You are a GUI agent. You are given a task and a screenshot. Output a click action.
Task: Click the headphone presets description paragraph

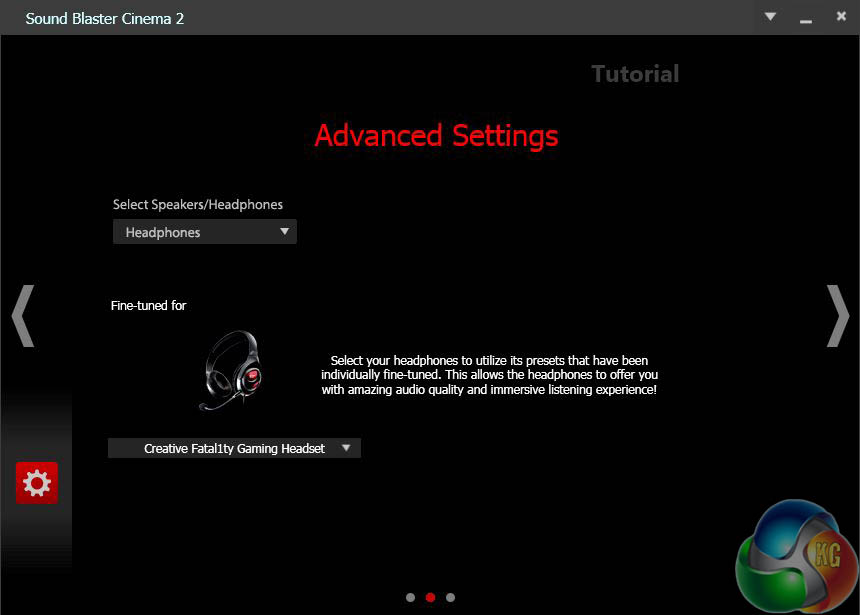[489, 375]
